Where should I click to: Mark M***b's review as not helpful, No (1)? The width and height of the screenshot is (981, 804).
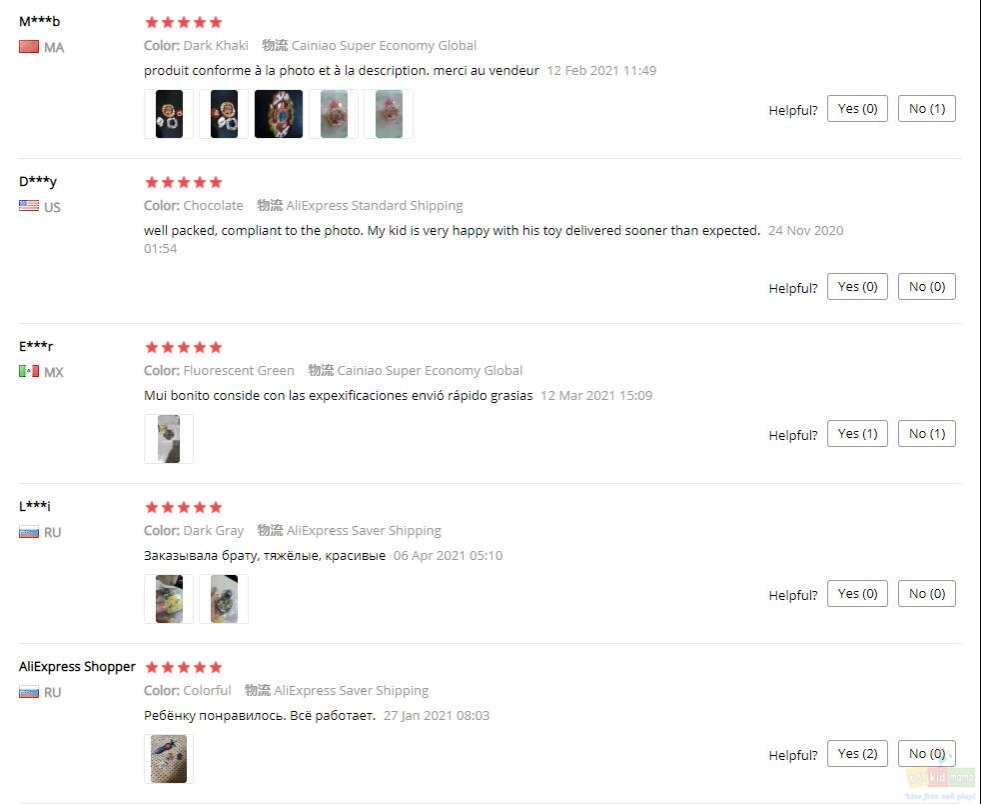(x=927, y=109)
